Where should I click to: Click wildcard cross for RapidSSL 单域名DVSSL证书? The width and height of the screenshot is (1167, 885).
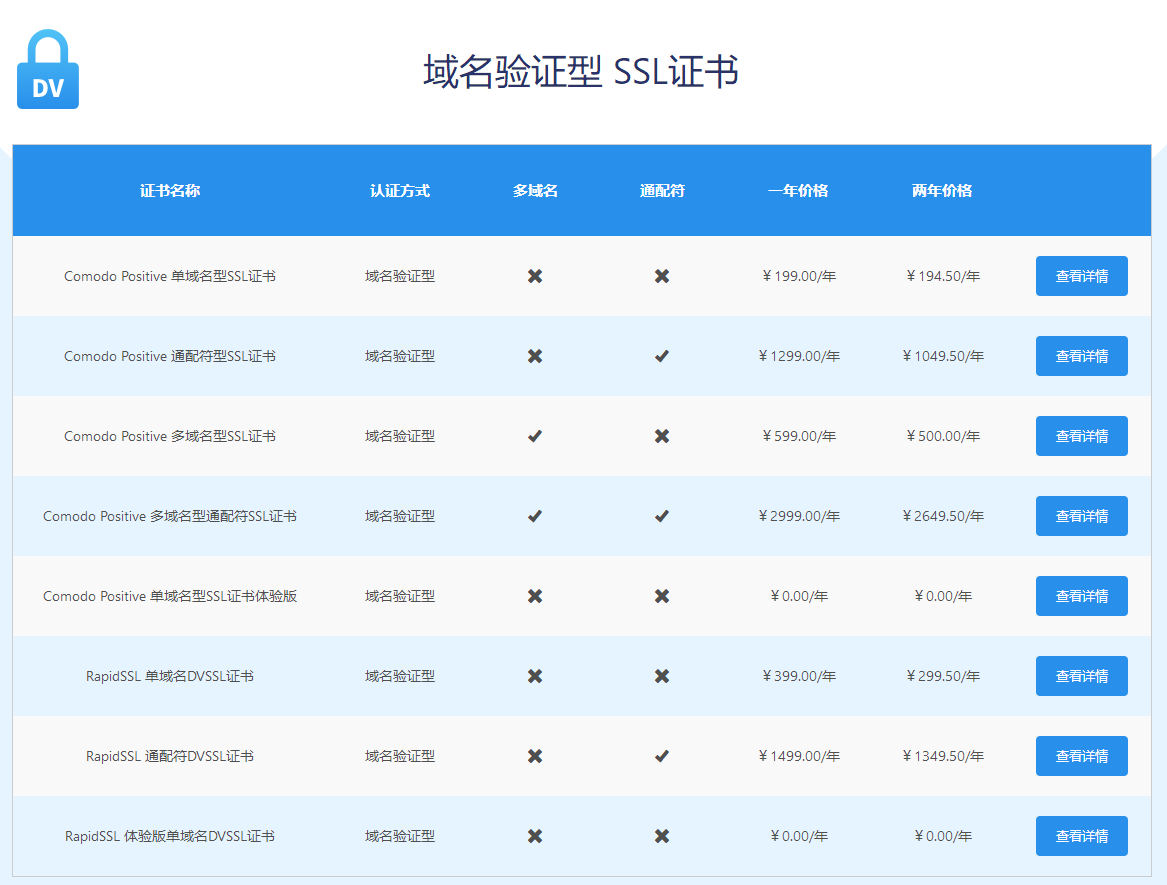point(662,677)
